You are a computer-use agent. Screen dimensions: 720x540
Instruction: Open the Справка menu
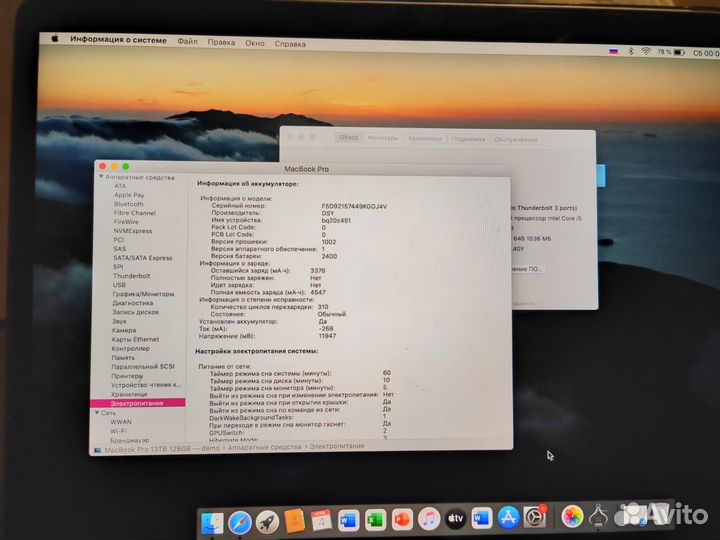[x=290, y=44]
